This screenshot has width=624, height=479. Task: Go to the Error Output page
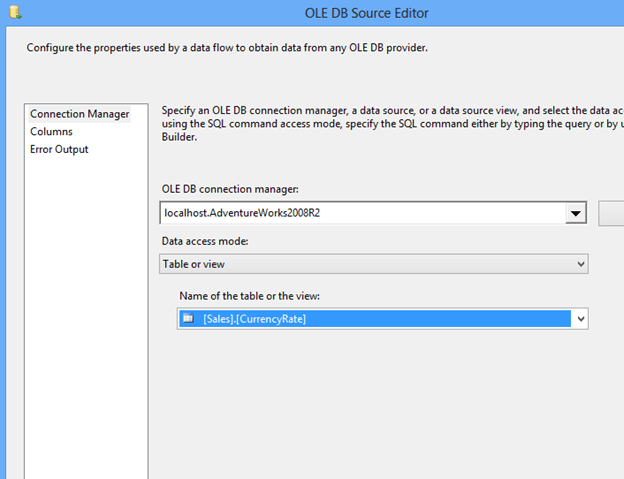point(59,150)
